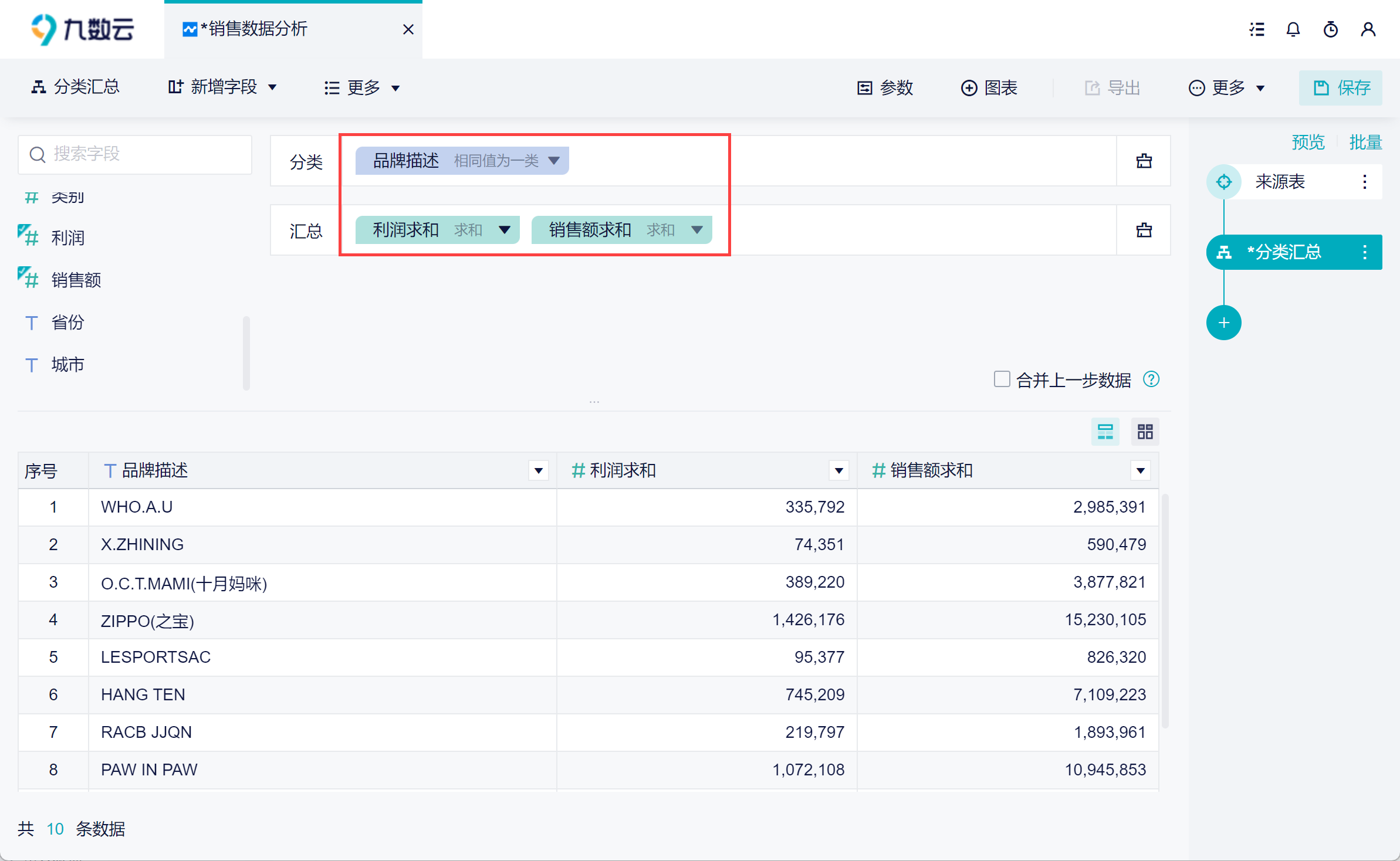Viewport: 1400px width, 861px height.
Task: Open the right 更多 options menu
Action: [1227, 87]
